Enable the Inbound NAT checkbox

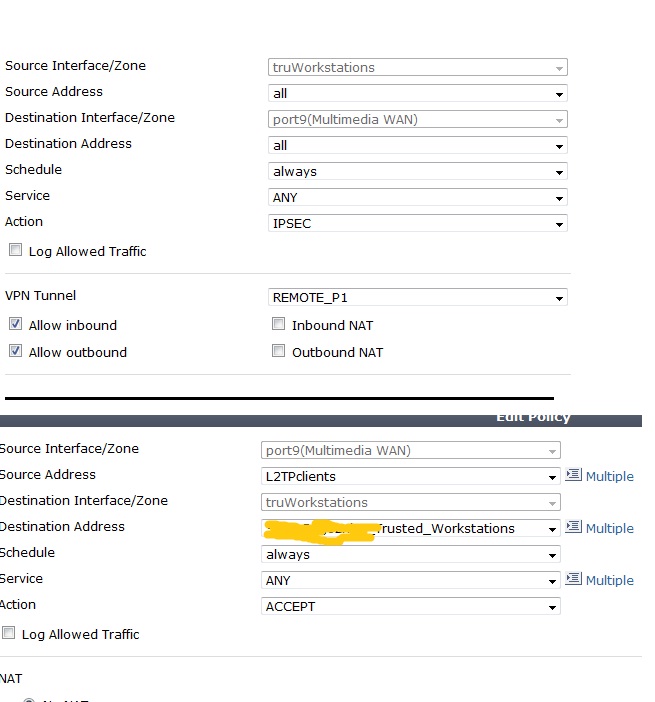click(x=279, y=324)
